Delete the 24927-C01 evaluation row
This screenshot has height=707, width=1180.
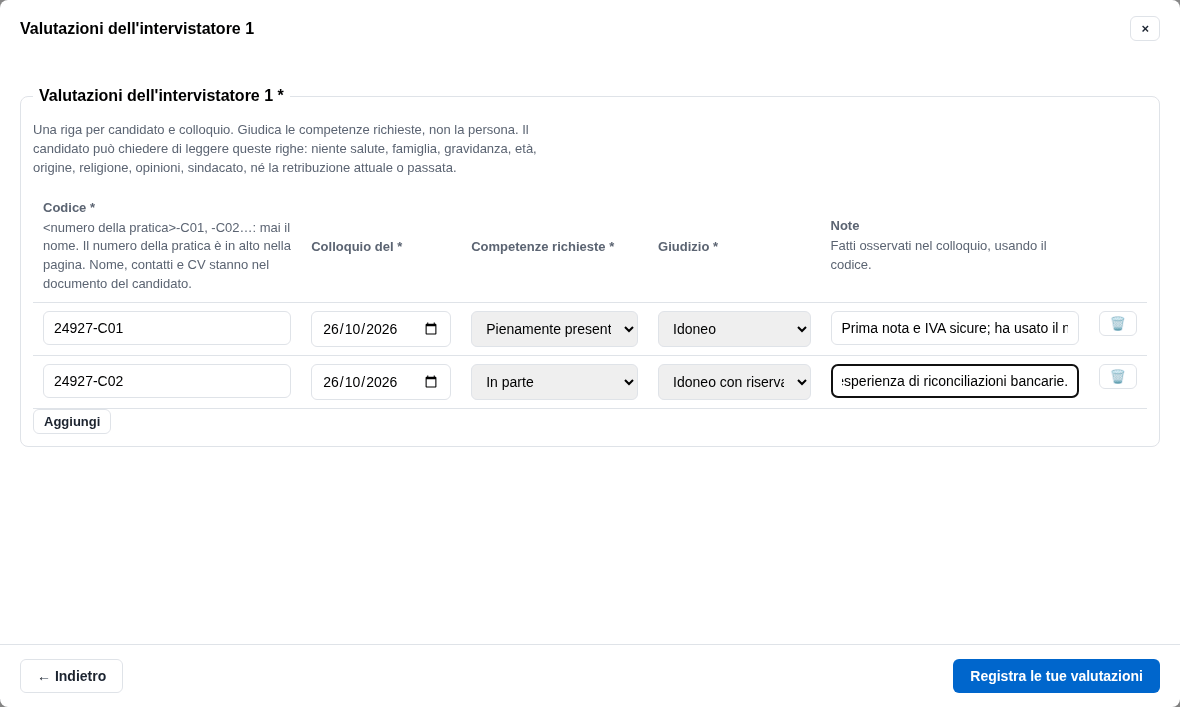(x=1118, y=324)
